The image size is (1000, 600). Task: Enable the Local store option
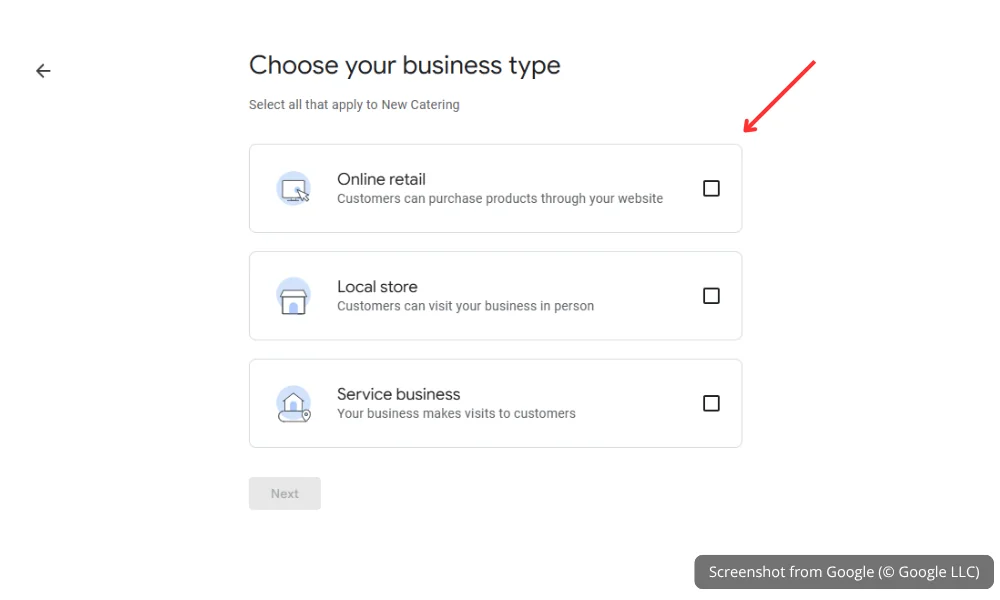pyautogui.click(x=711, y=295)
